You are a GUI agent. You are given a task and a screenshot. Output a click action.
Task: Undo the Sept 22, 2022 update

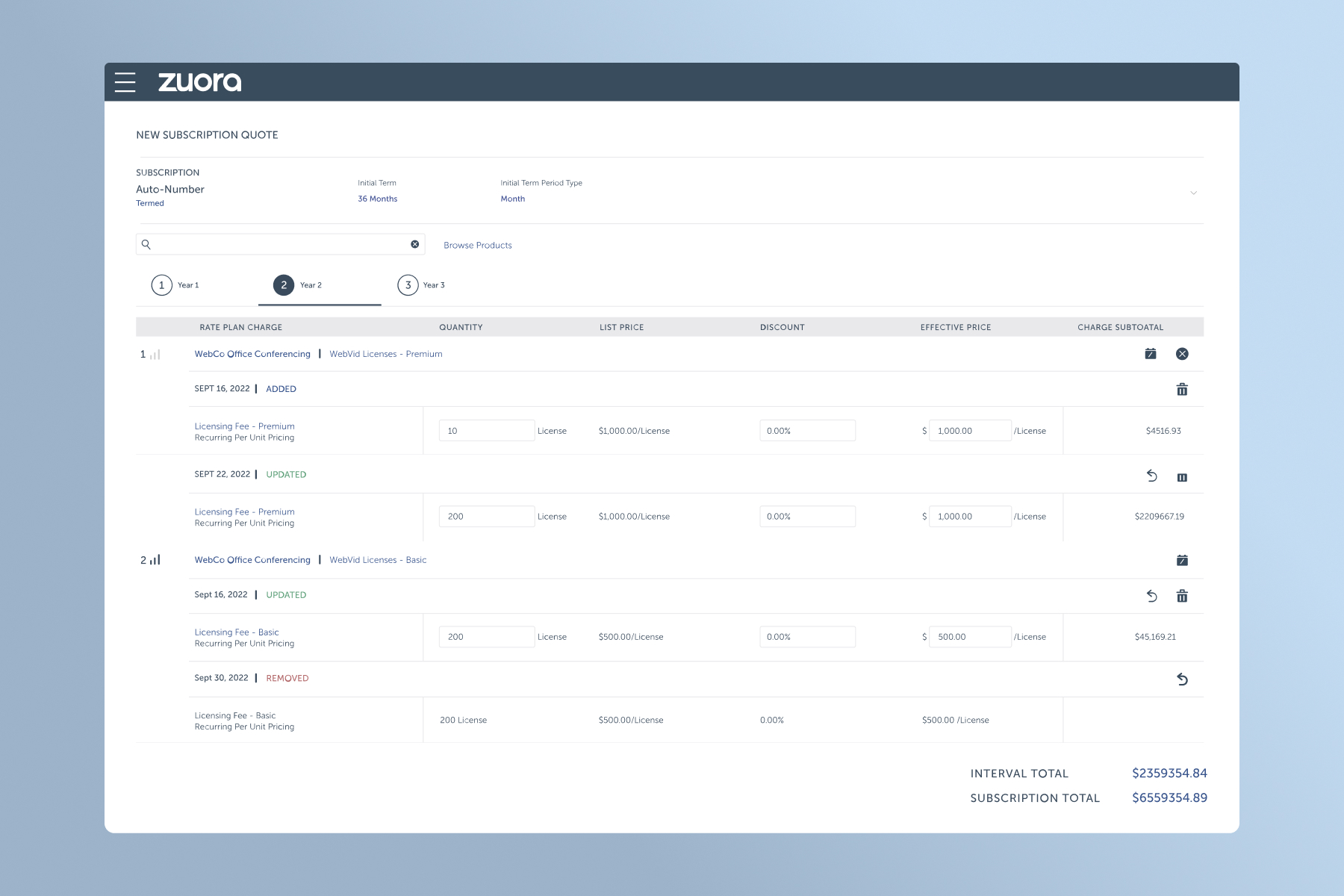pyautogui.click(x=1151, y=476)
